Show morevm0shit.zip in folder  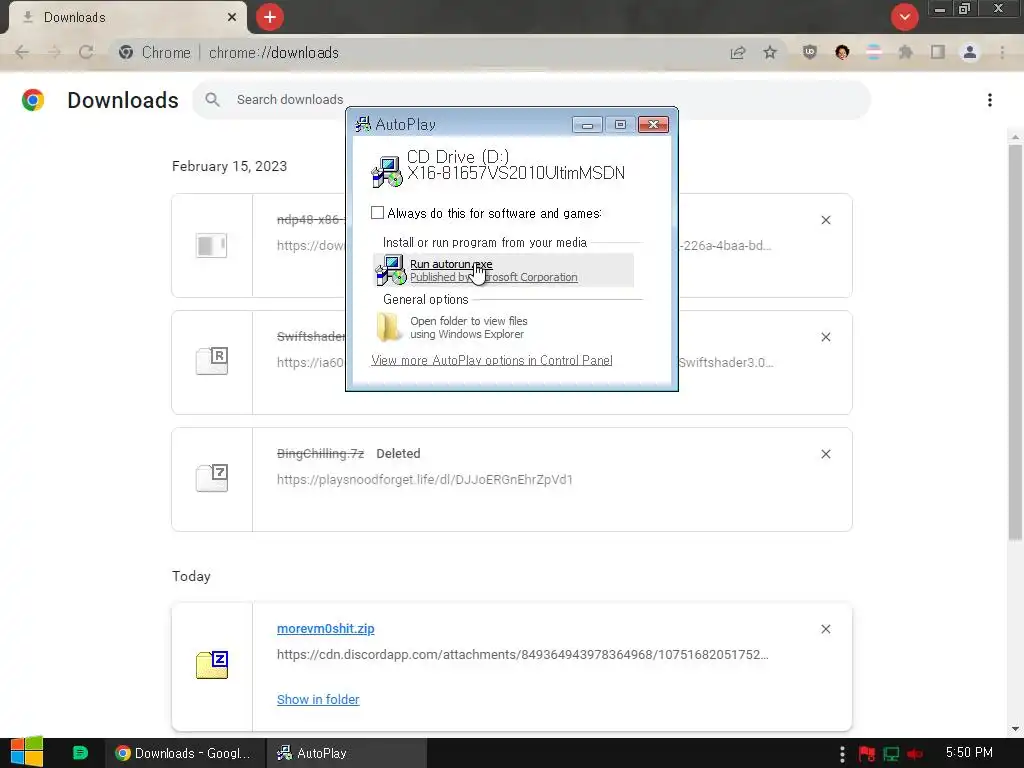318,699
